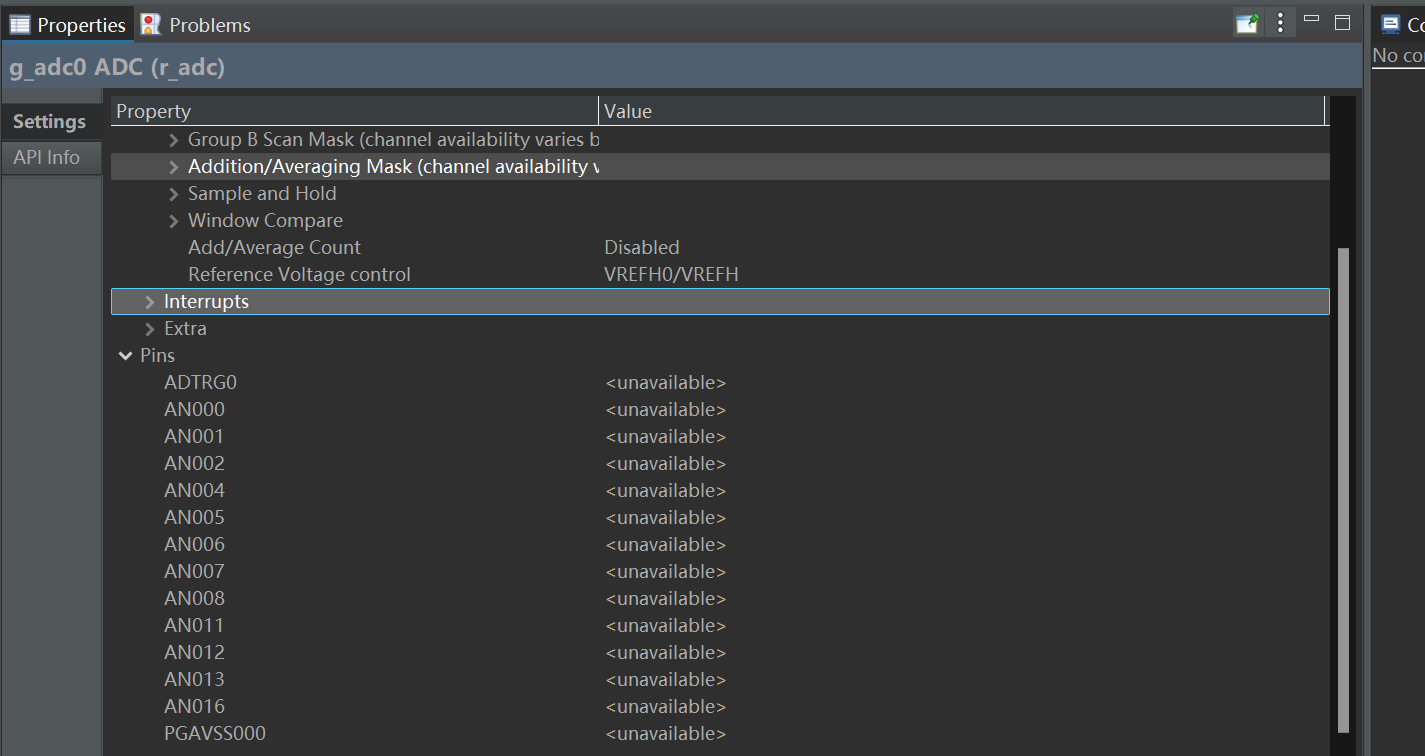1425x756 pixels.
Task: Select the AN001 pin row
Action: [720, 437]
